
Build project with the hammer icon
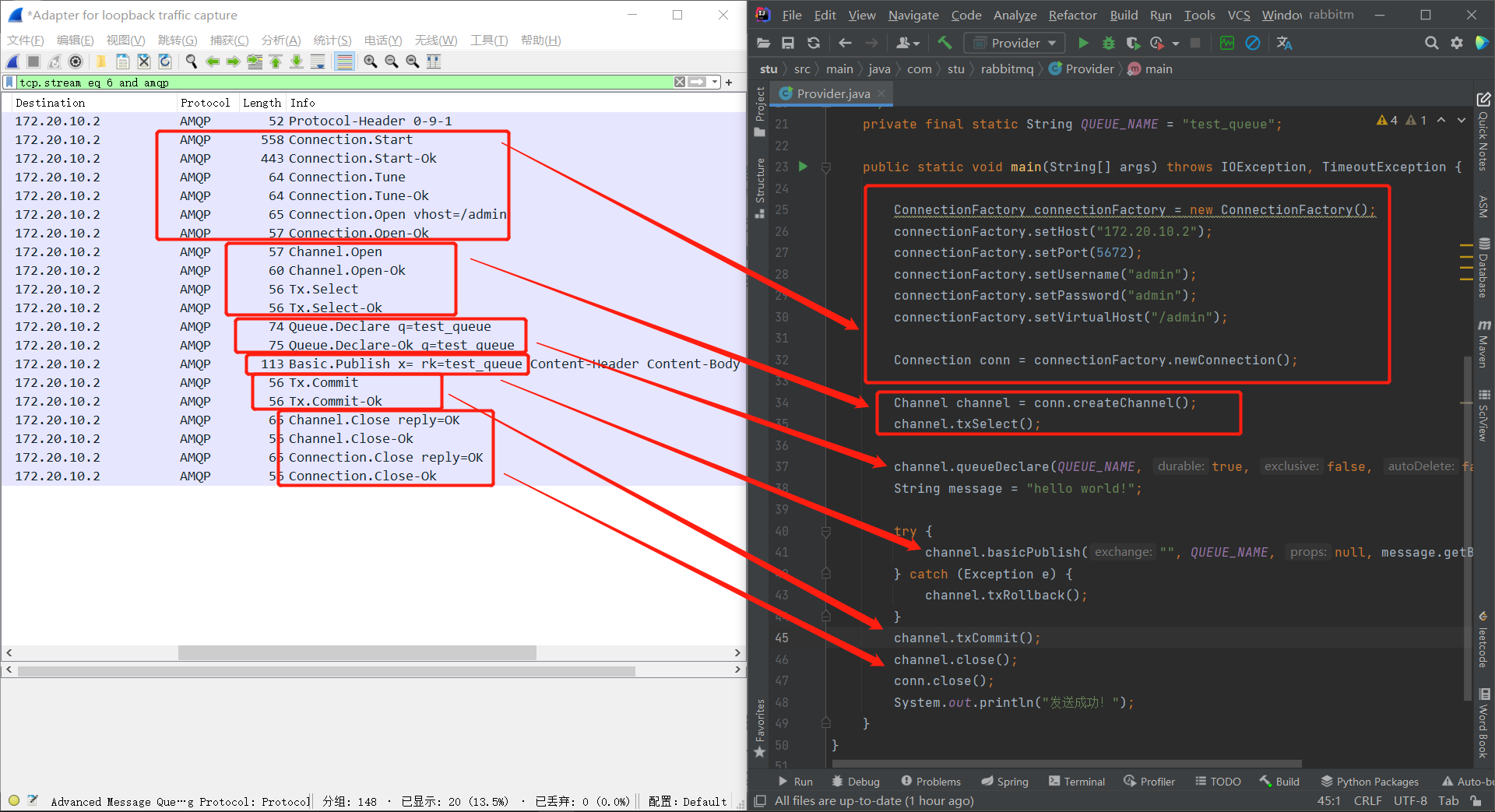point(944,43)
